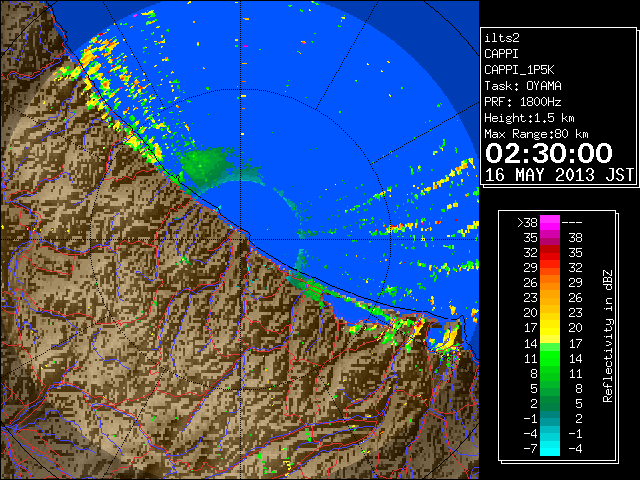
Task: Click the 'Task: OYAMA' line
Action: pos(523,86)
